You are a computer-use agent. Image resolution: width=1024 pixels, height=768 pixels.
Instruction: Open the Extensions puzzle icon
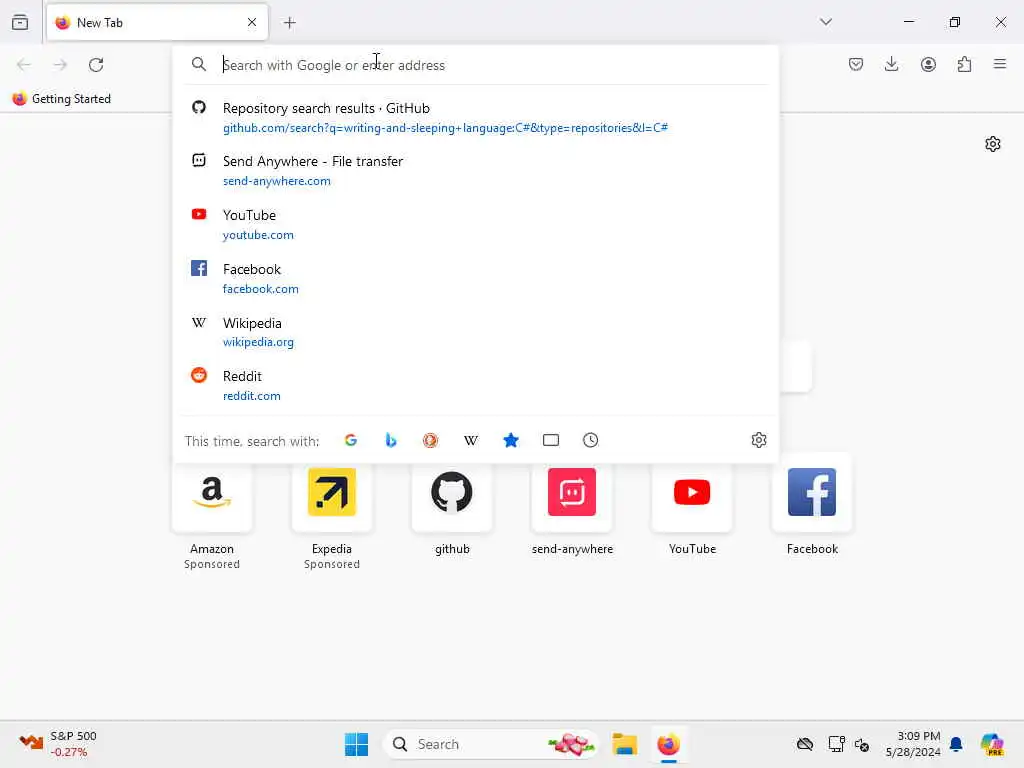click(x=964, y=64)
